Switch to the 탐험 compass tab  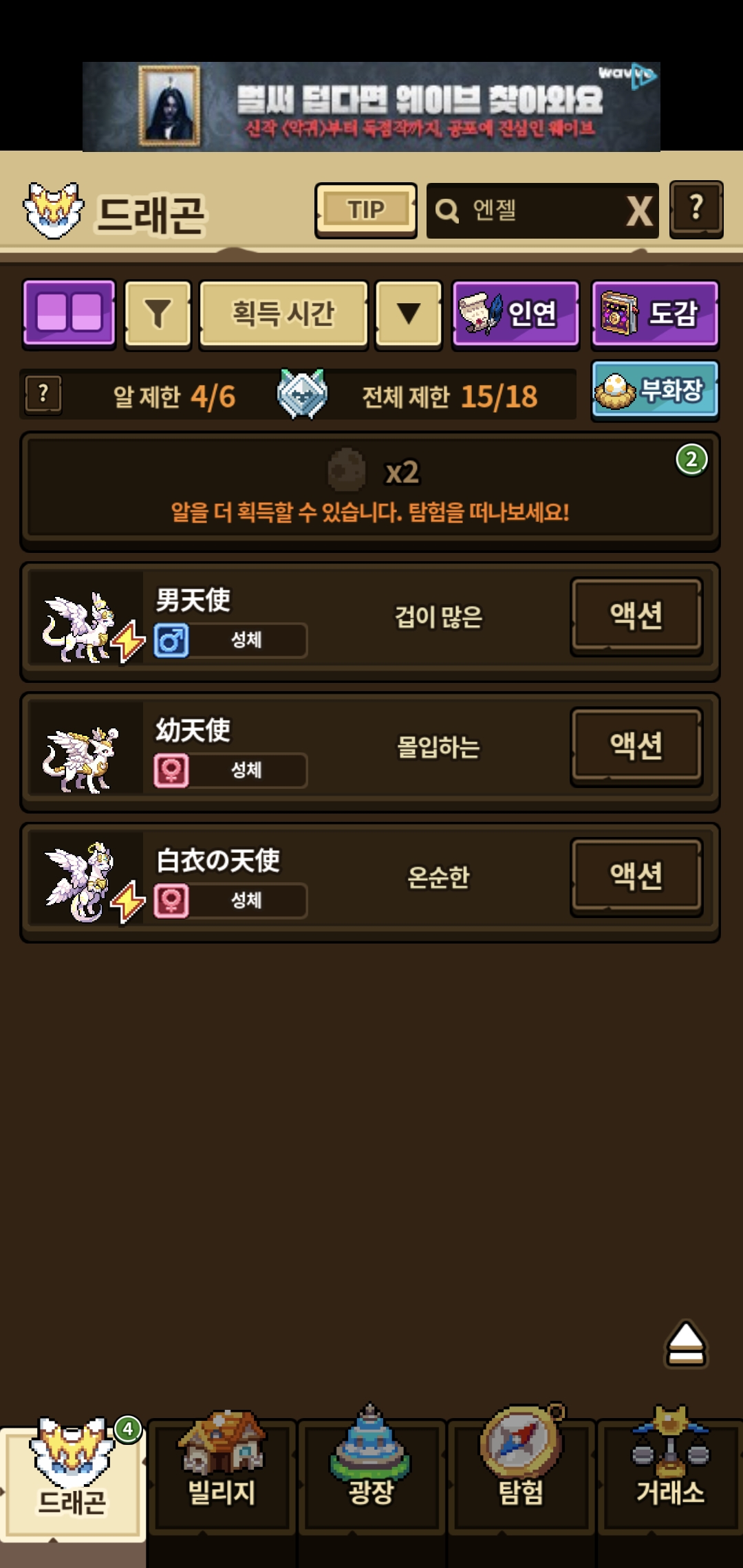click(521, 1474)
